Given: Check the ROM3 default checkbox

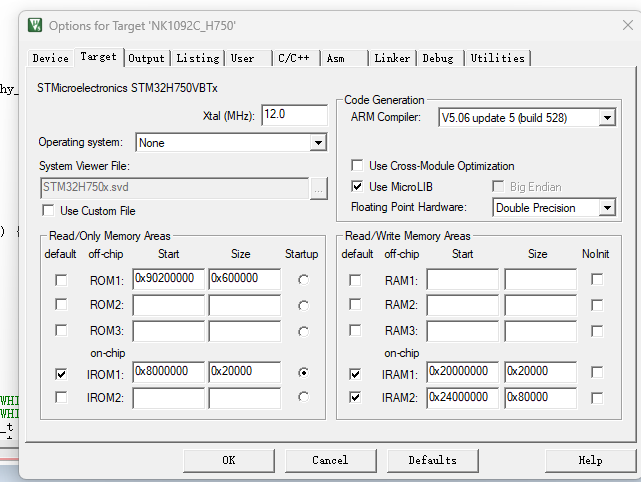Looking at the screenshot, I should click(x=61, y=330).
